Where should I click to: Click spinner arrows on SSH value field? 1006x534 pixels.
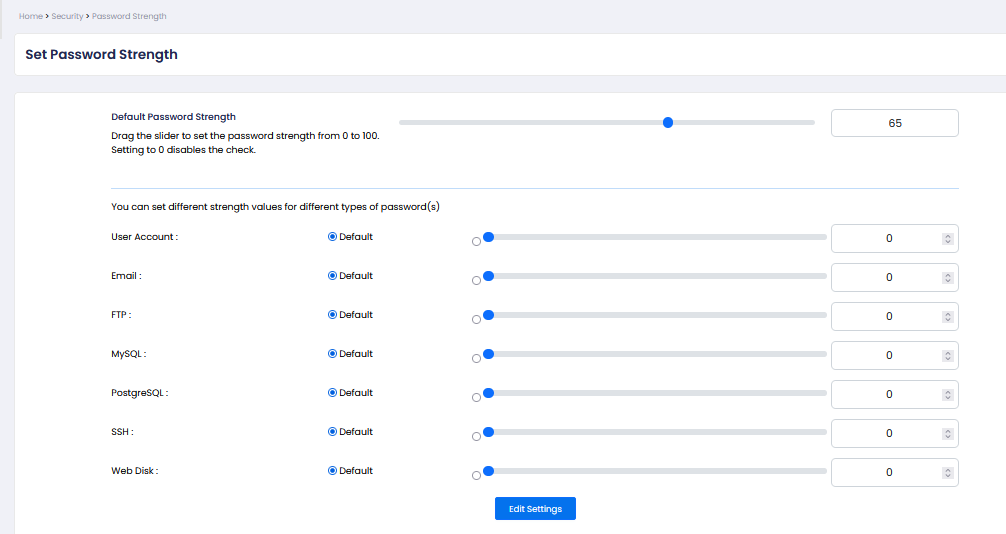[x=947, y=434]
